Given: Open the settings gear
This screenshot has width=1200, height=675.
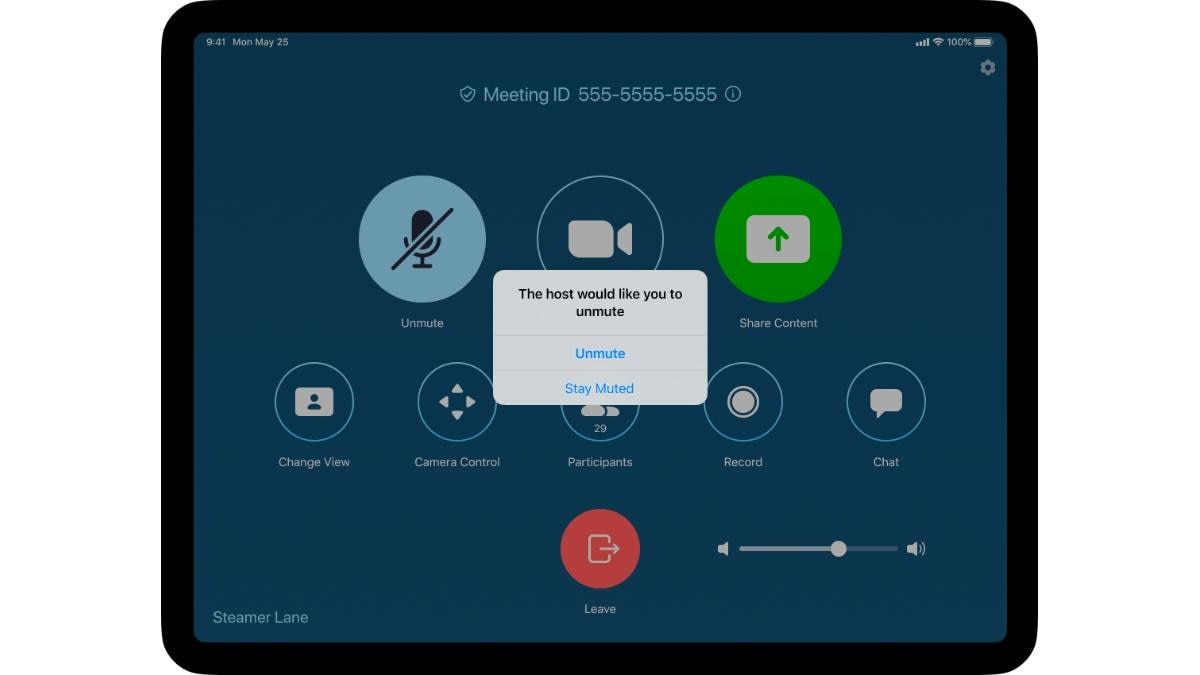Looking at the screenshot, I should click(988, 67).
